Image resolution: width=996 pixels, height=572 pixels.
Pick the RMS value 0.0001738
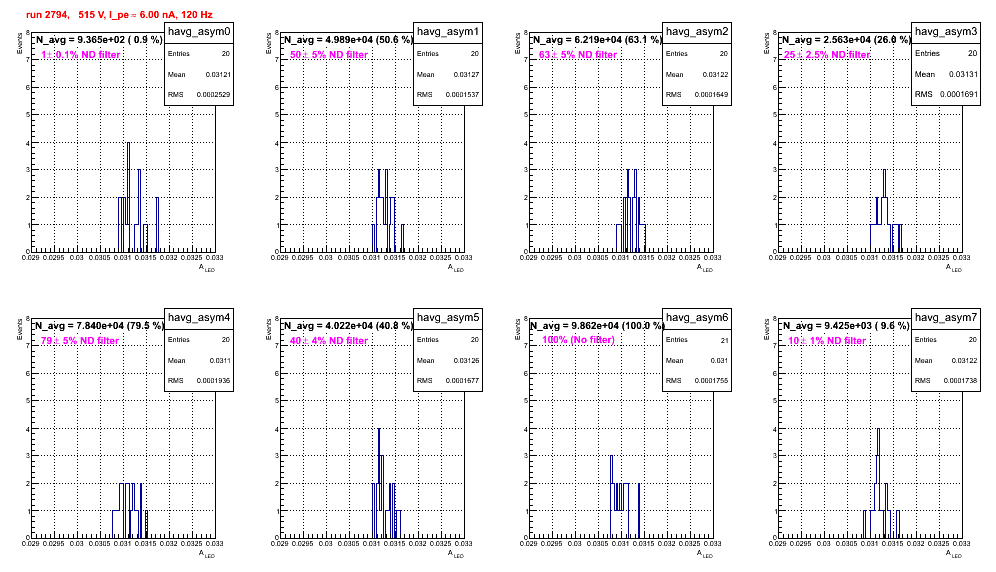click(961, 381)
